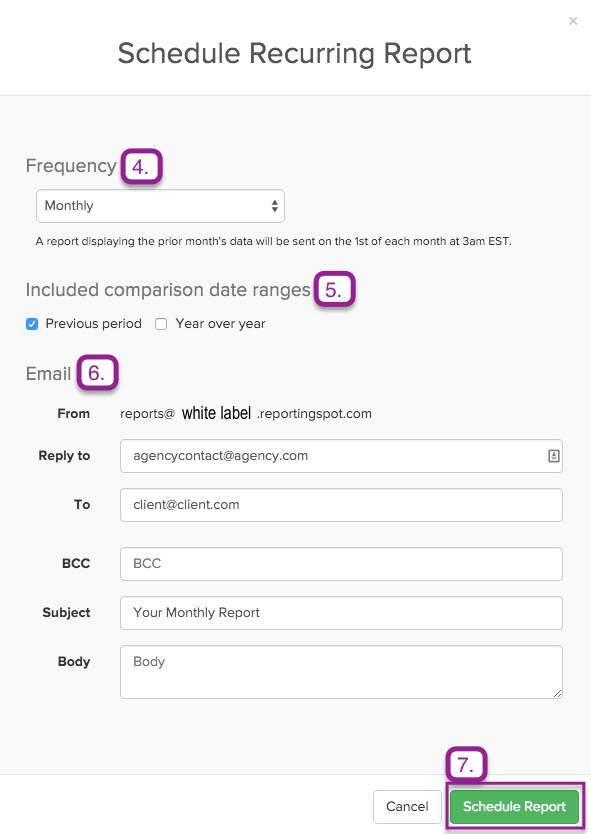This screenshot has width=591, height=834.
Task: Open the Monthly frequency dropdown
Action: (160, 206)
